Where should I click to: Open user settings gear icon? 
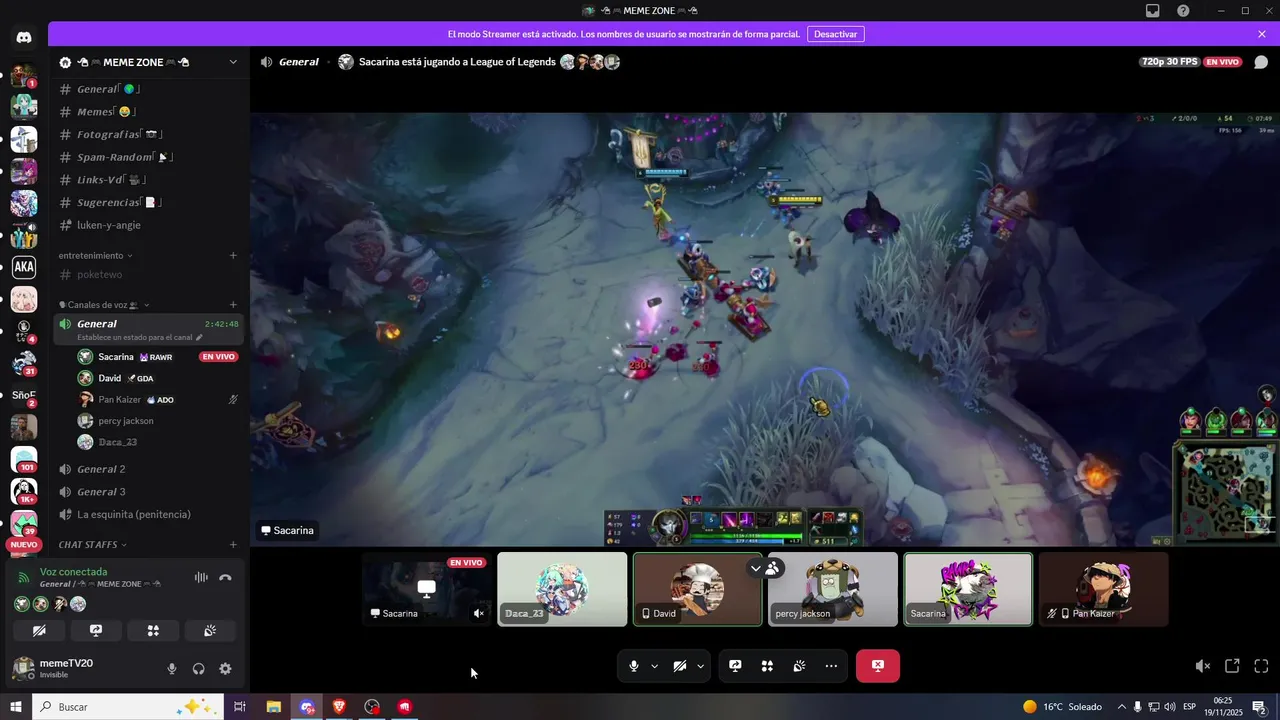(225, 669)
